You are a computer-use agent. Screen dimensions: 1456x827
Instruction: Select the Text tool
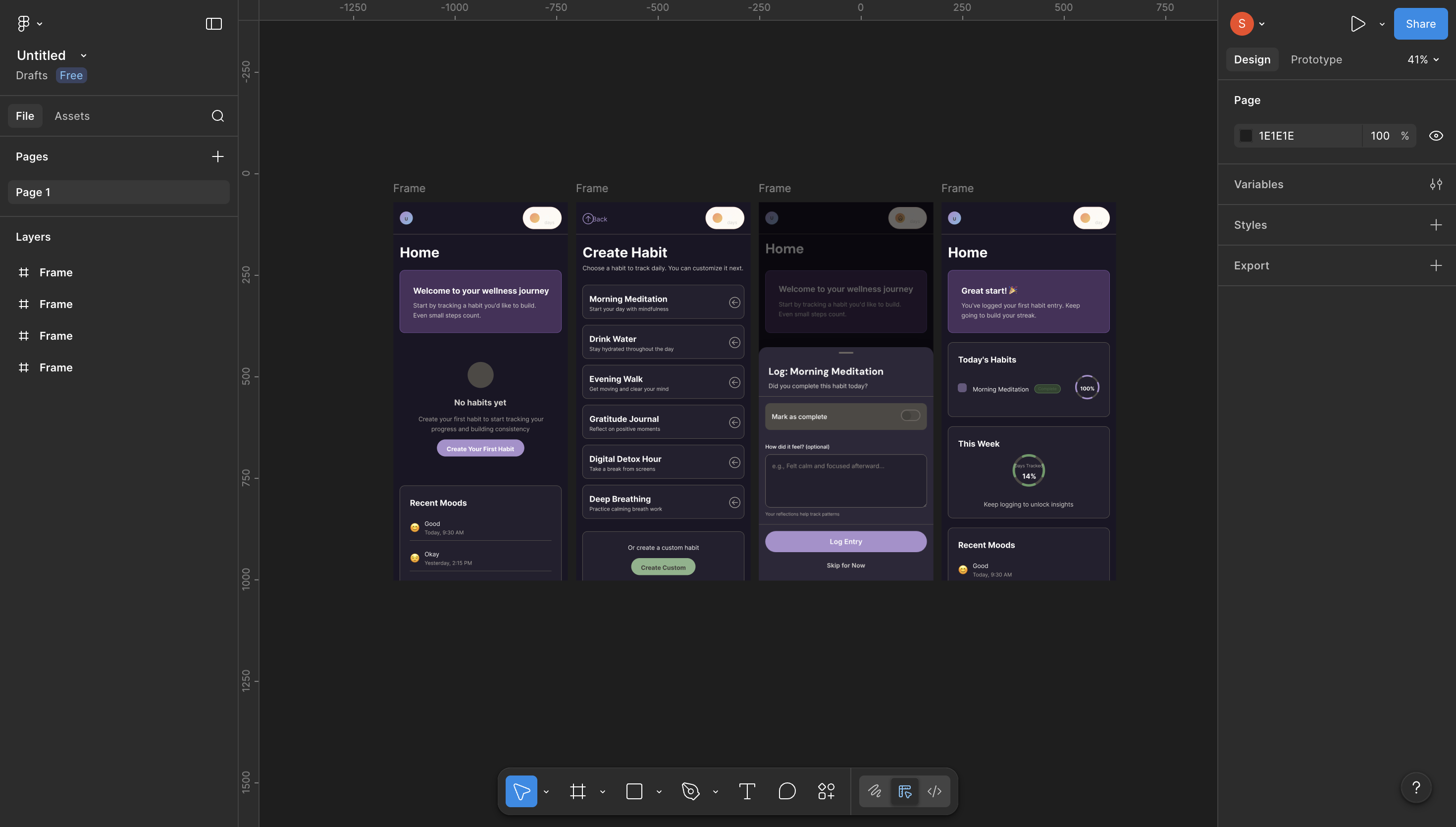[747, 791]
